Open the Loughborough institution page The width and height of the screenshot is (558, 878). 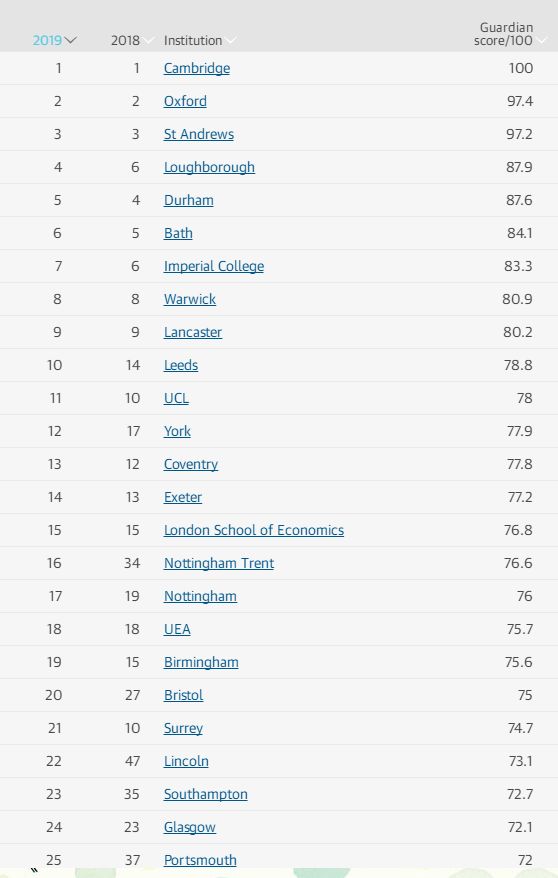(209, 167)
